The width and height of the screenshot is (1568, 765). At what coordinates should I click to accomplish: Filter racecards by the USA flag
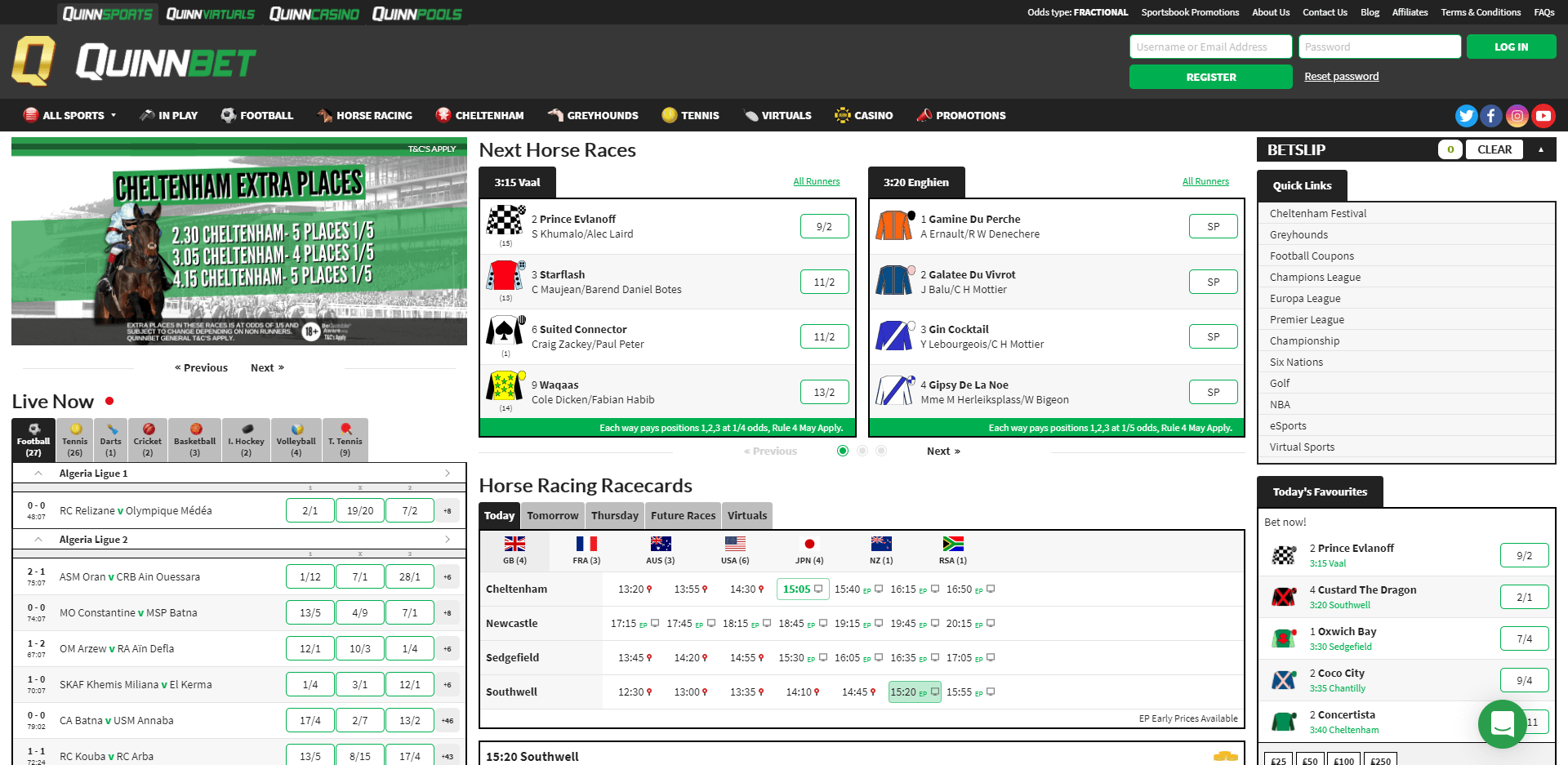[x=735, y=544]
